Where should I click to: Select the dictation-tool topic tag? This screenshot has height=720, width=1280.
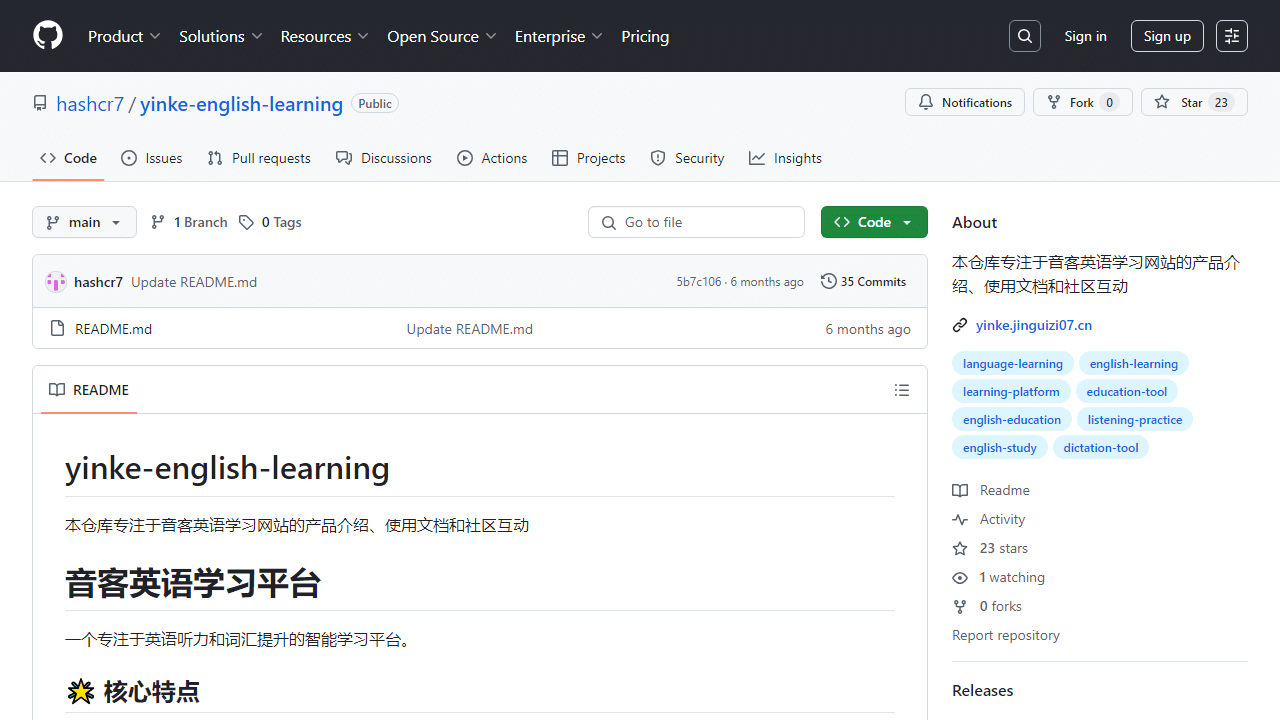click(1101, 448)
